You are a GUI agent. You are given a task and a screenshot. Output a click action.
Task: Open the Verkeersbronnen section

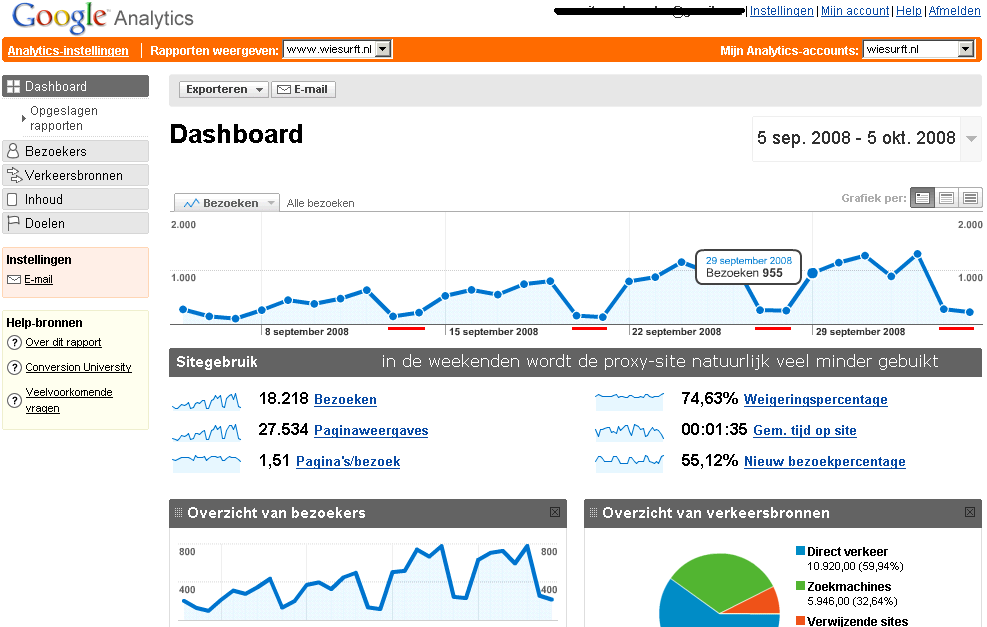click(x=76, y=175)
